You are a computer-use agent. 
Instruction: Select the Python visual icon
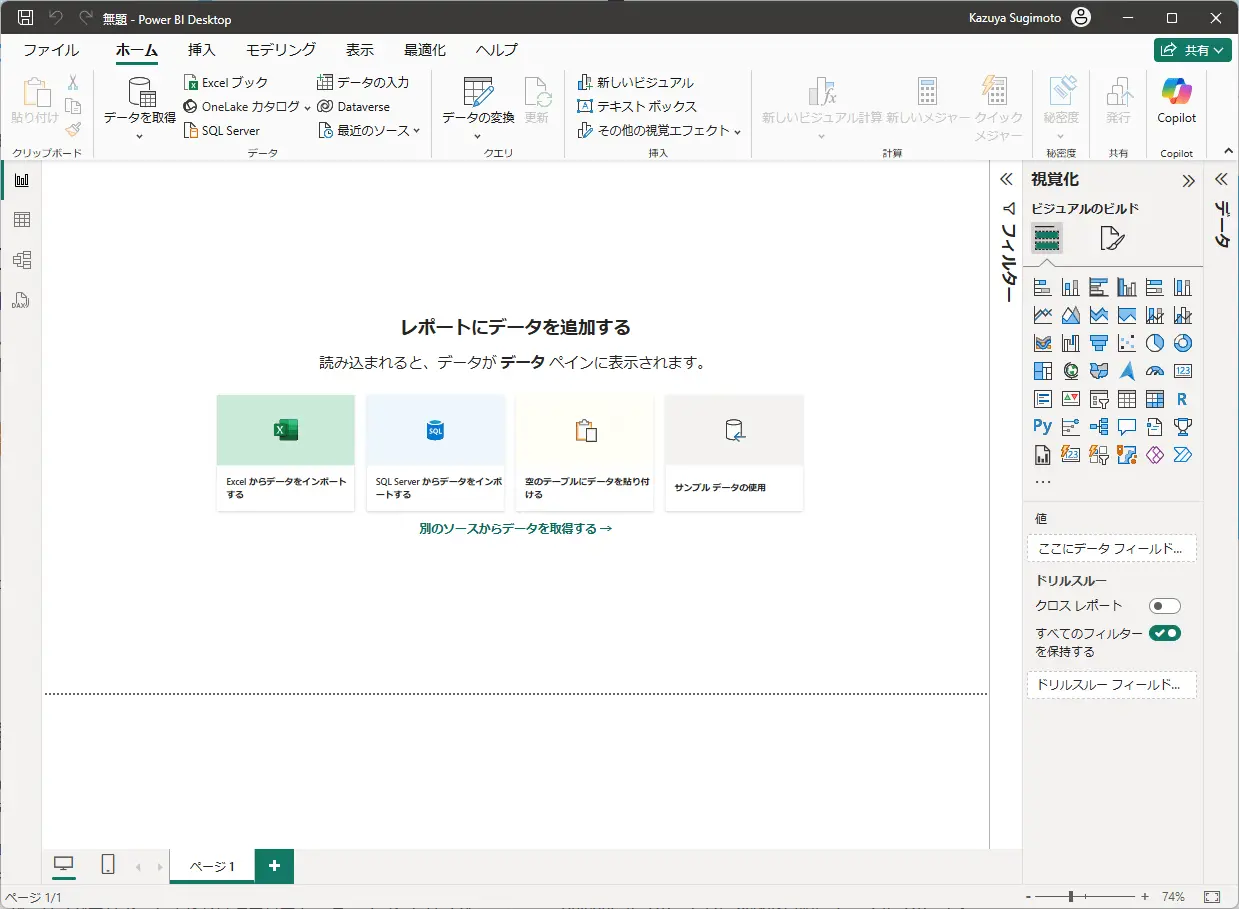1042,427
